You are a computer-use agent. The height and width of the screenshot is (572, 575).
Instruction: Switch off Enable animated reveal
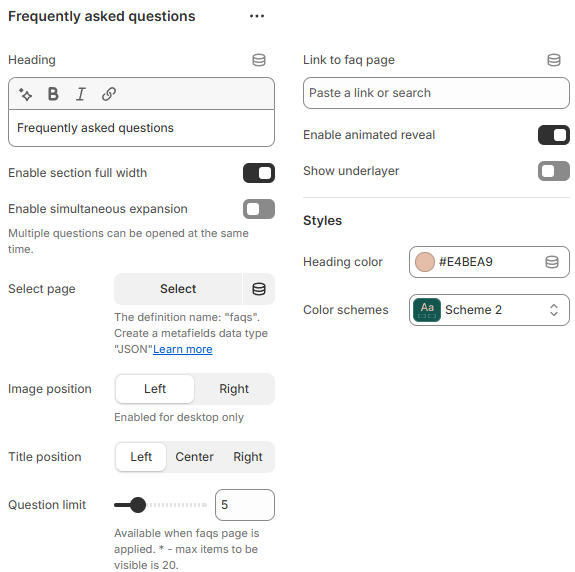pos(554,135)
